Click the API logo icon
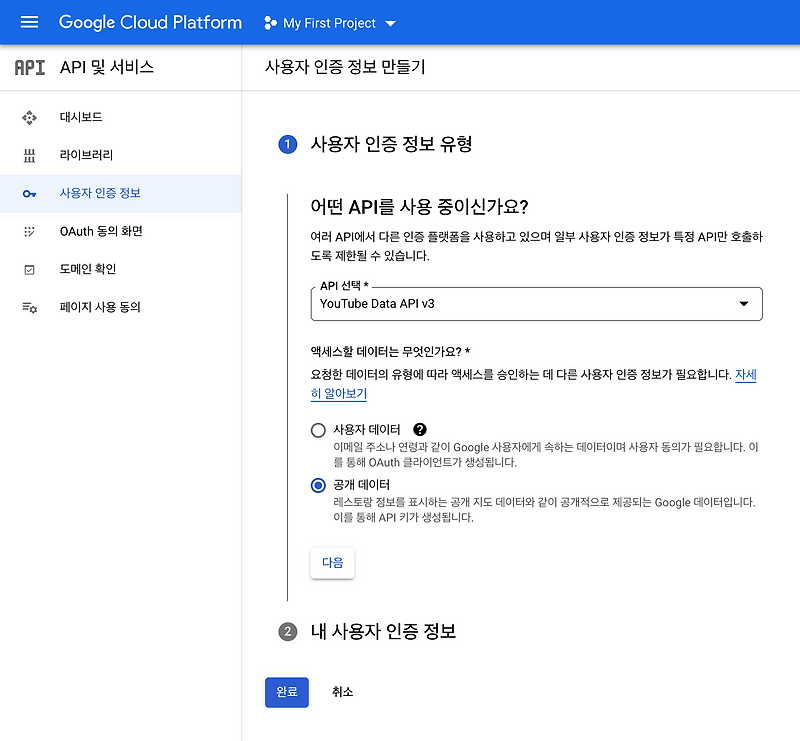 (30, 67)
